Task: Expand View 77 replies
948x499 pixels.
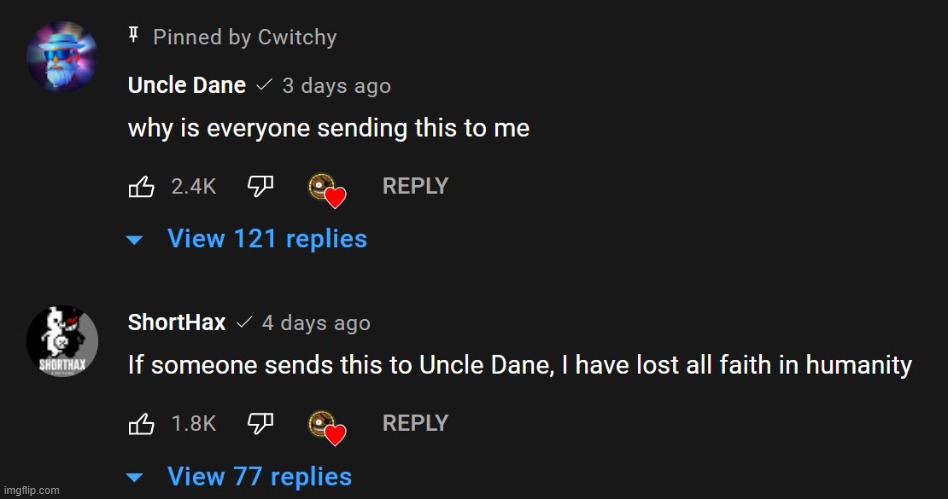Action: click(x=259, y=477)
